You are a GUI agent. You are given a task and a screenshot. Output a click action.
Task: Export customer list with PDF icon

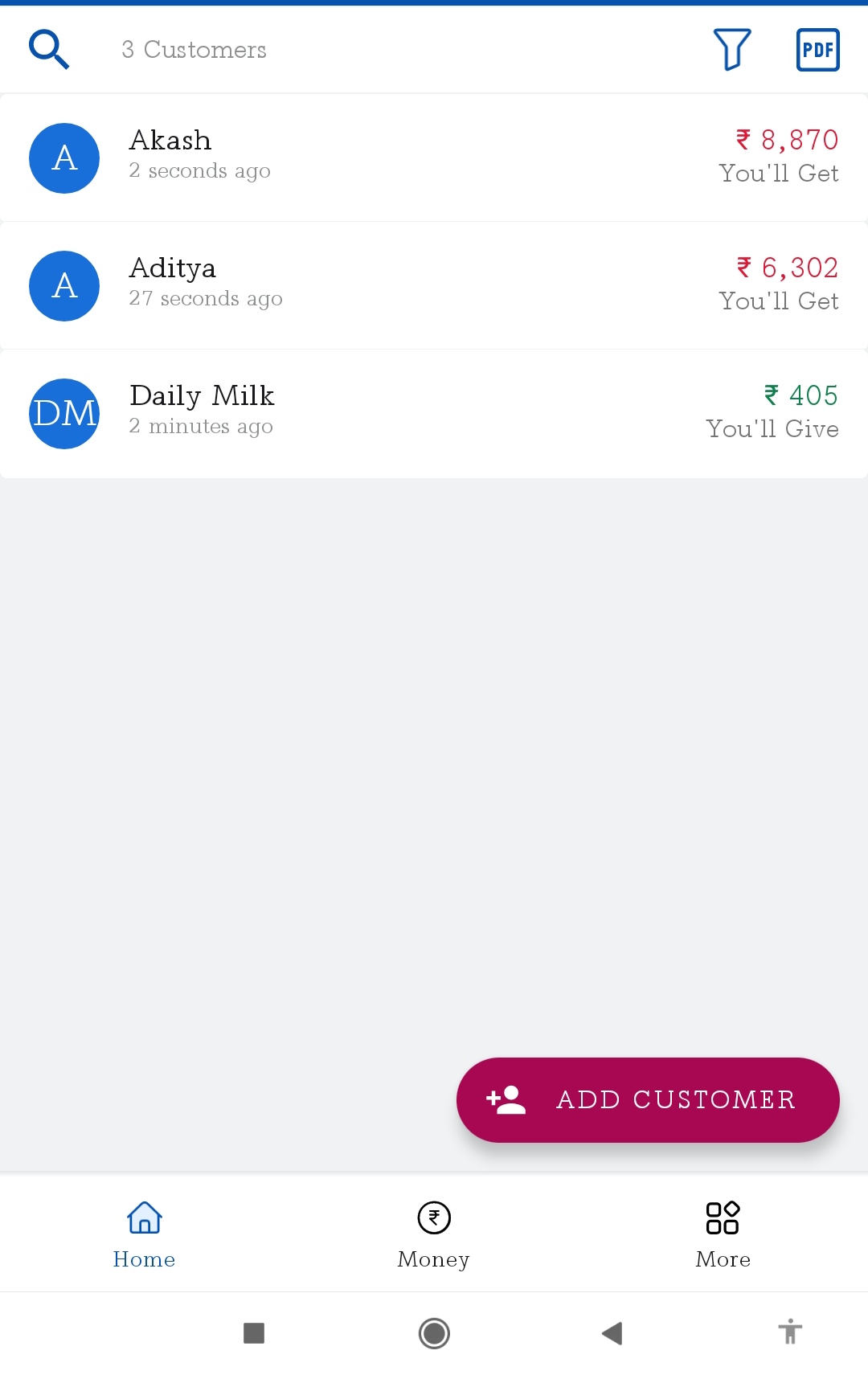818,50
